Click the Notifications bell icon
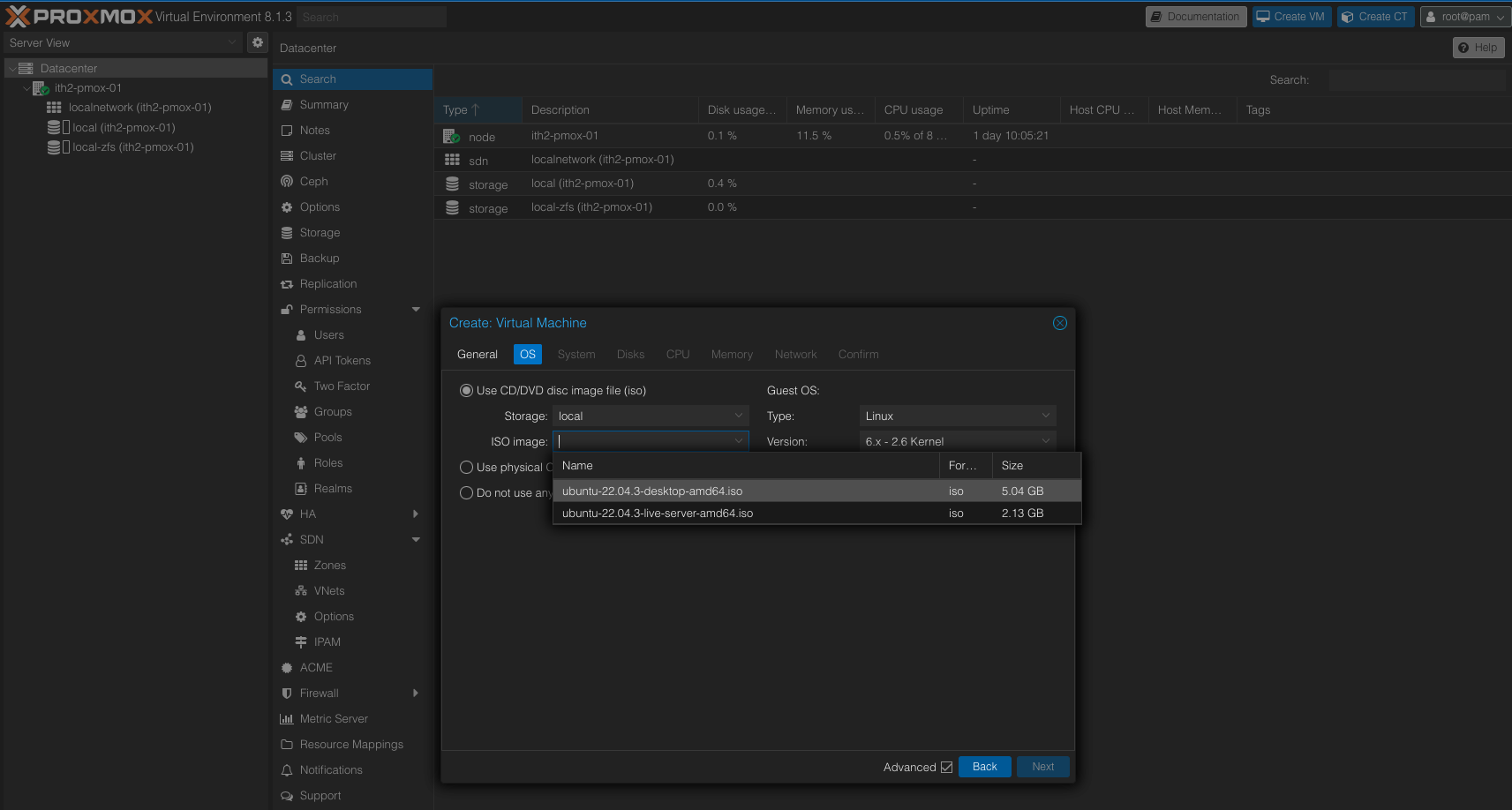Screen dimensions: 1512x810 [287, 770]
